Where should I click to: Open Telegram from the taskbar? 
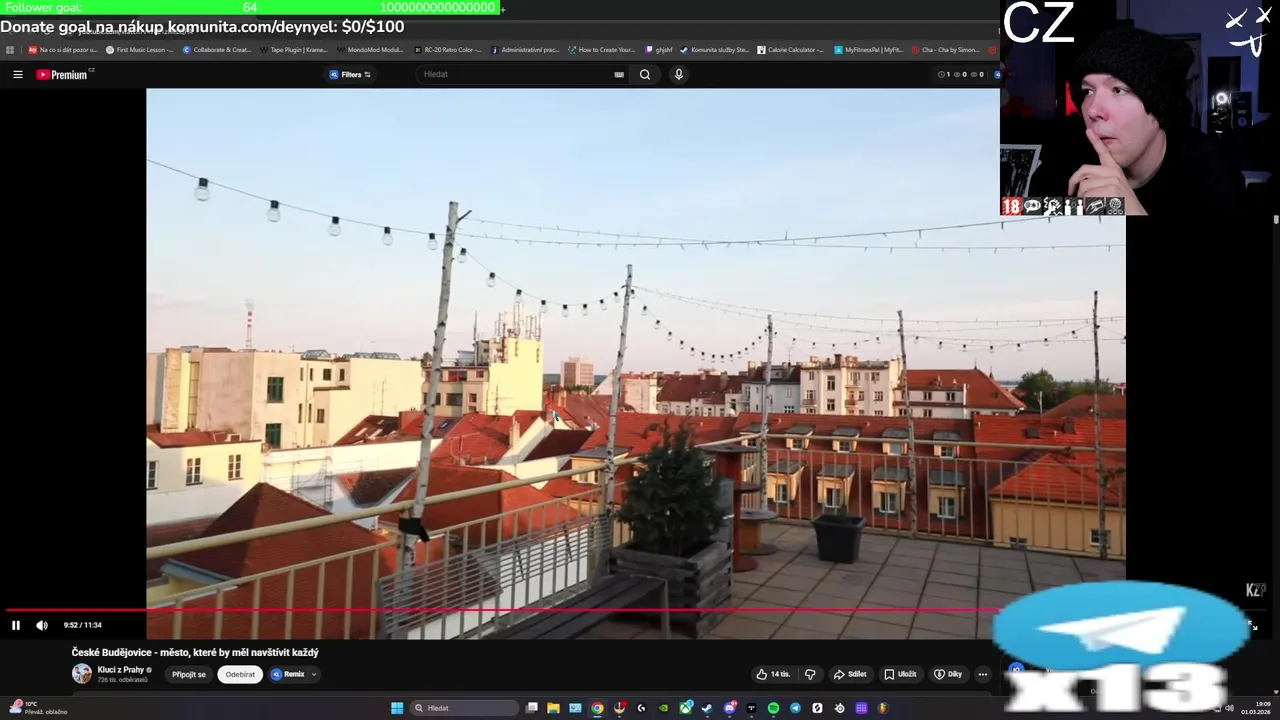click(795, 708)
